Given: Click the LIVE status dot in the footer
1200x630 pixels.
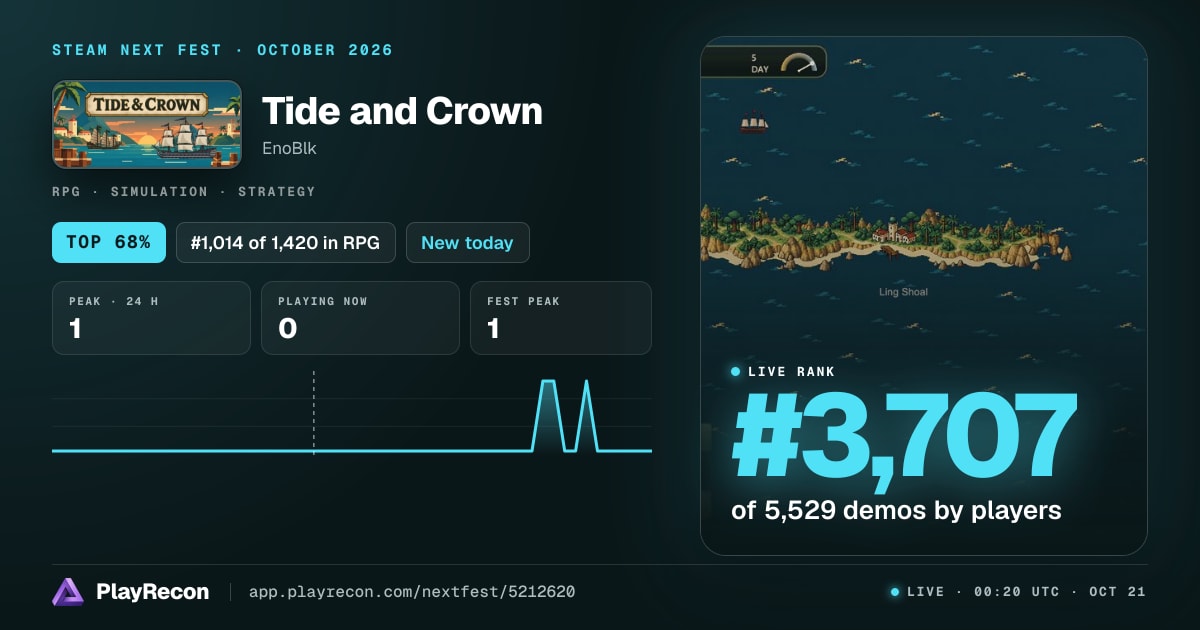Looking at the screenshot, I should coord(895,592).
